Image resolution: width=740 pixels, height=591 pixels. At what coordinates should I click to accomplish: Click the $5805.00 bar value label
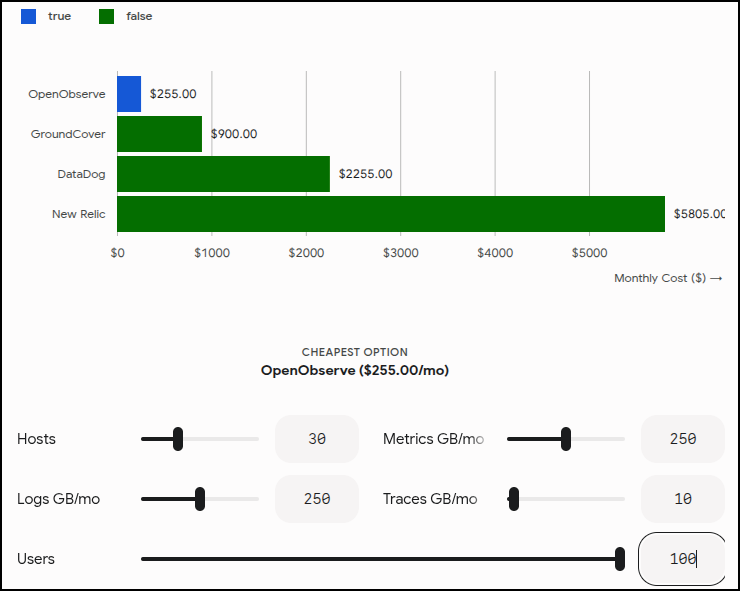(699, 214)
